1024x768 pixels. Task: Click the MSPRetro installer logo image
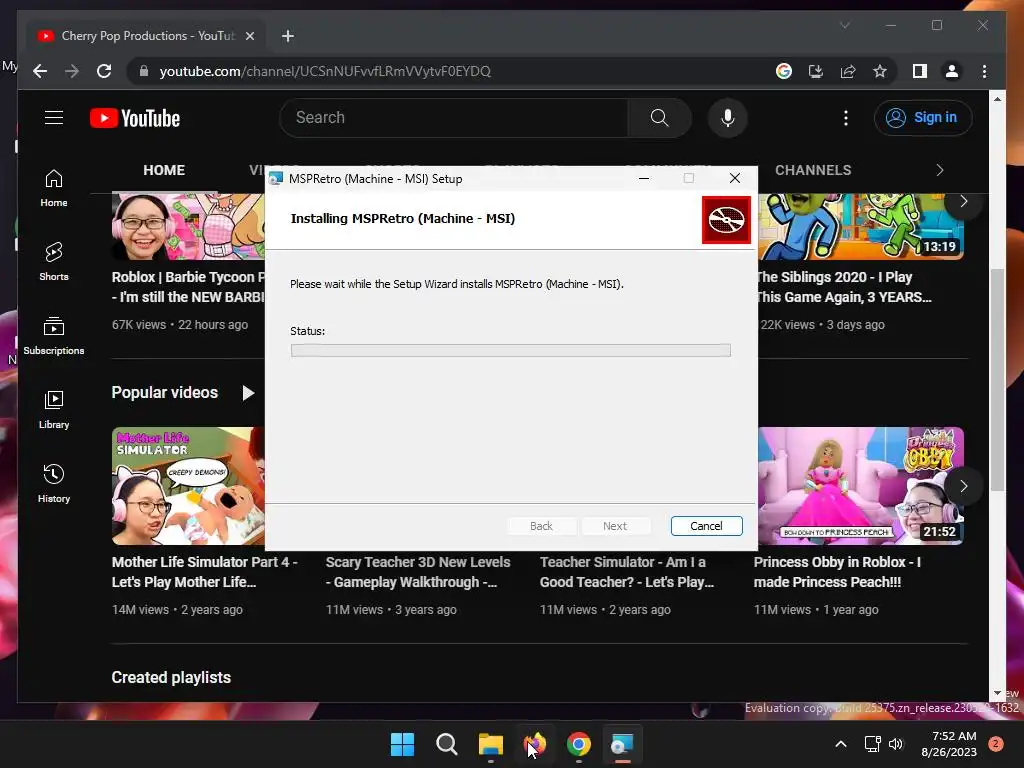point(726,220)
